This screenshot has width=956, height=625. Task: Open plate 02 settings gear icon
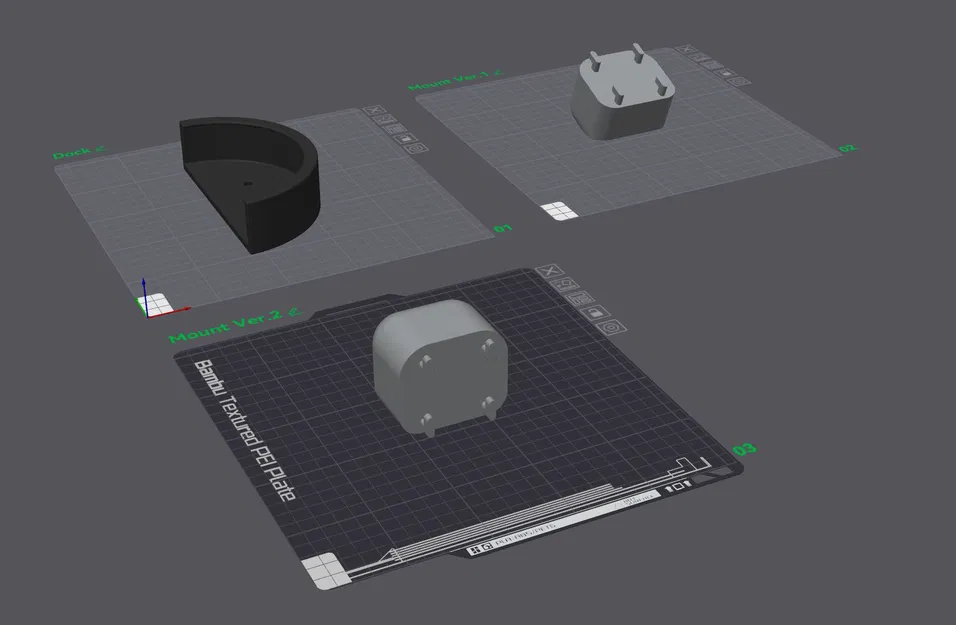click(x=738, y=81)
